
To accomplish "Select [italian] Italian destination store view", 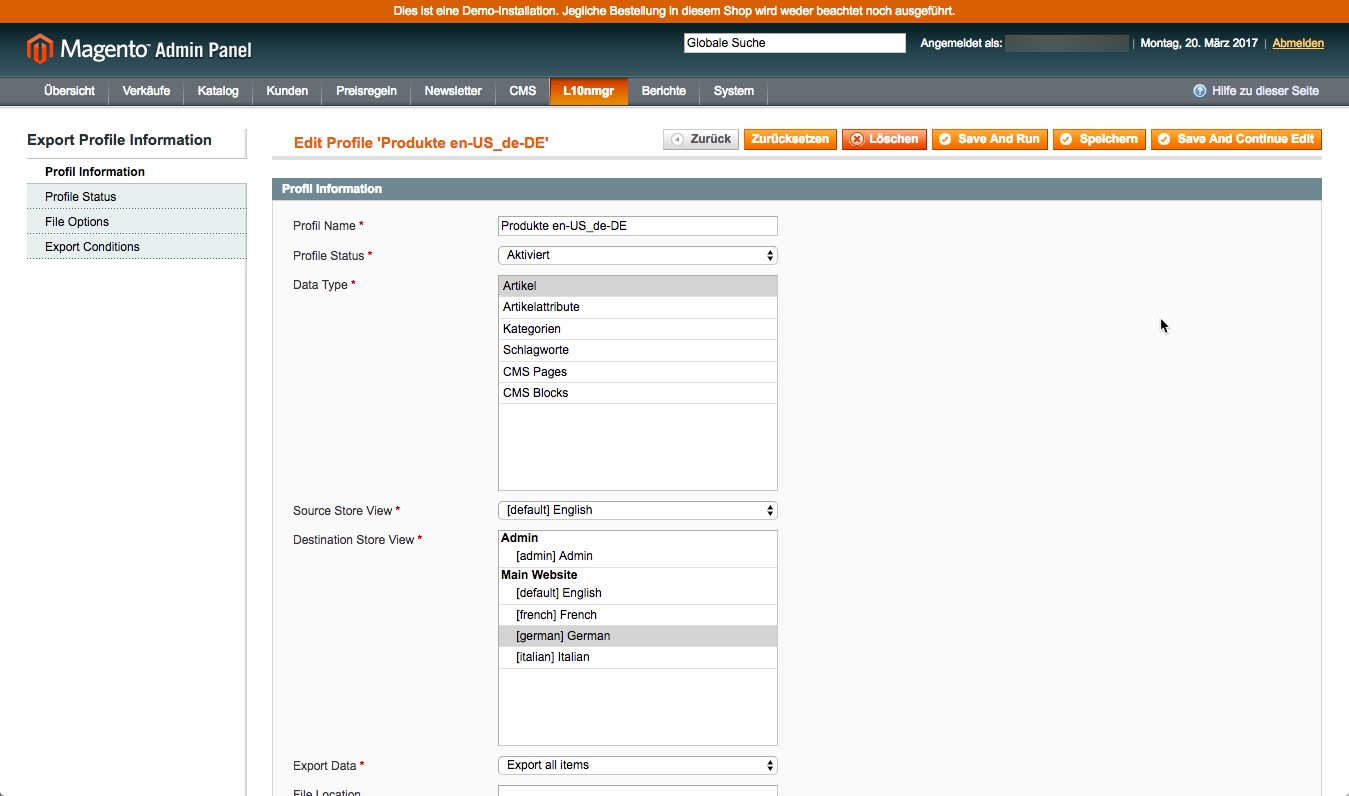I will [638, 657].
